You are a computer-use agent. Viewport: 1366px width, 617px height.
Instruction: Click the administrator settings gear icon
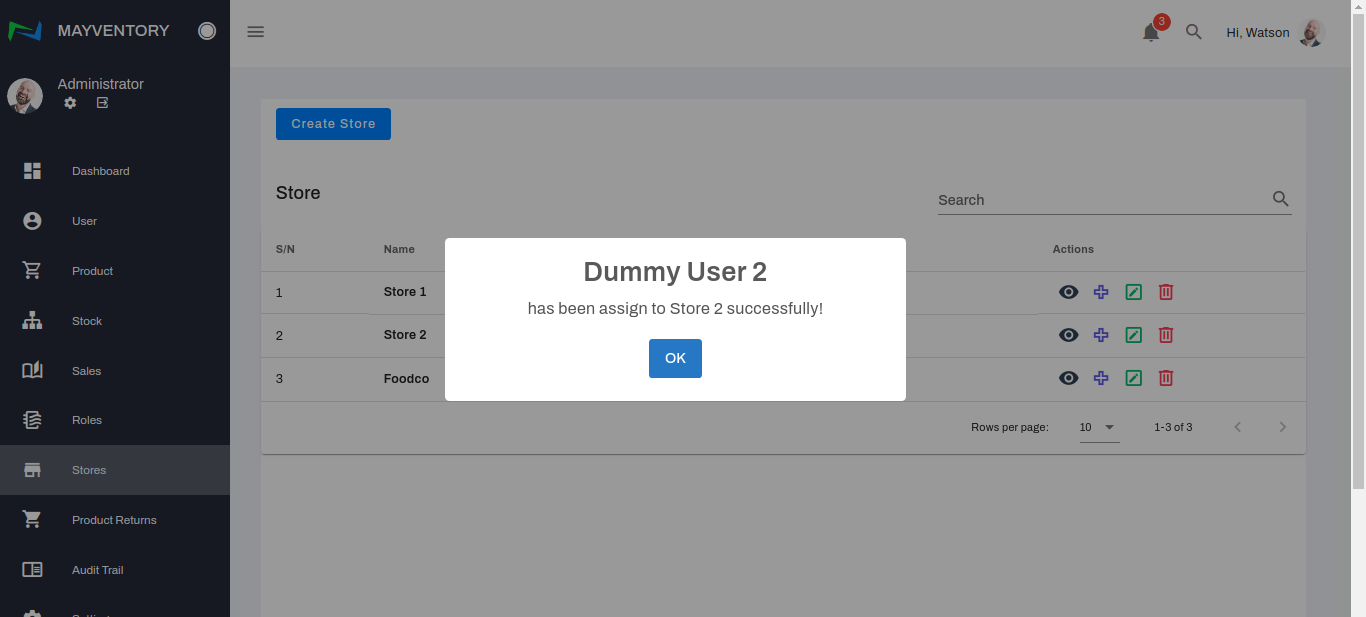click(x=70, y=103)
